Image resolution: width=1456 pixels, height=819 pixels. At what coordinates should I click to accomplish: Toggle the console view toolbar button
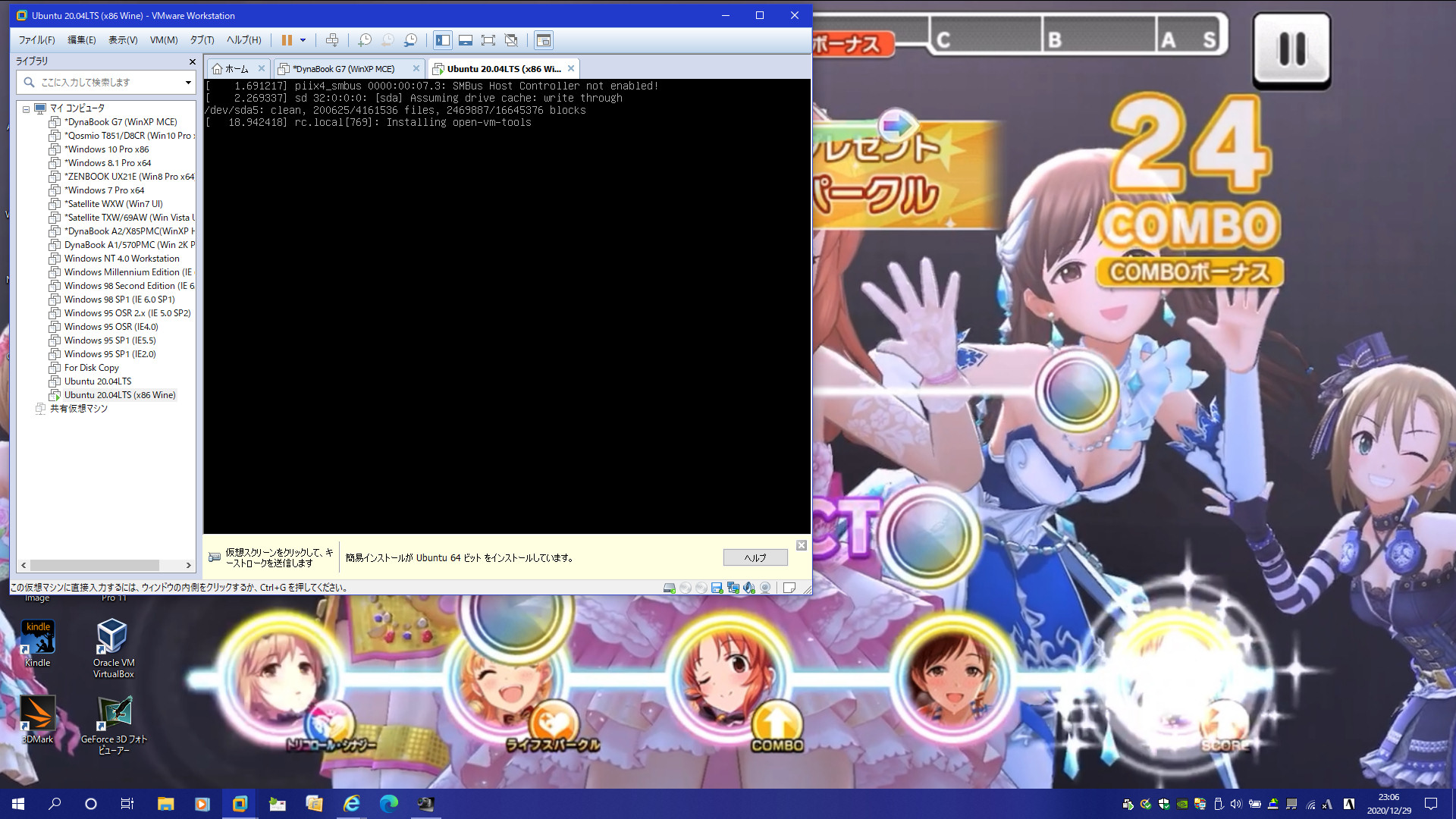click(543, 40)
